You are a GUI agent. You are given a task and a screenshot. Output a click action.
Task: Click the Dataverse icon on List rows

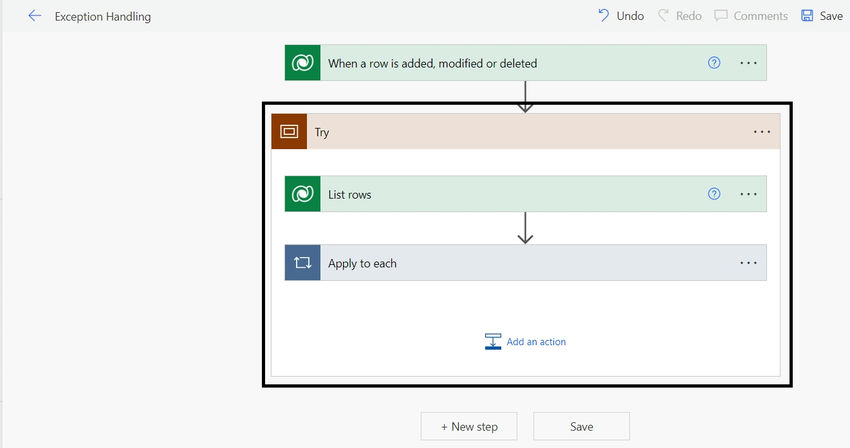click(x=302, y=194)
